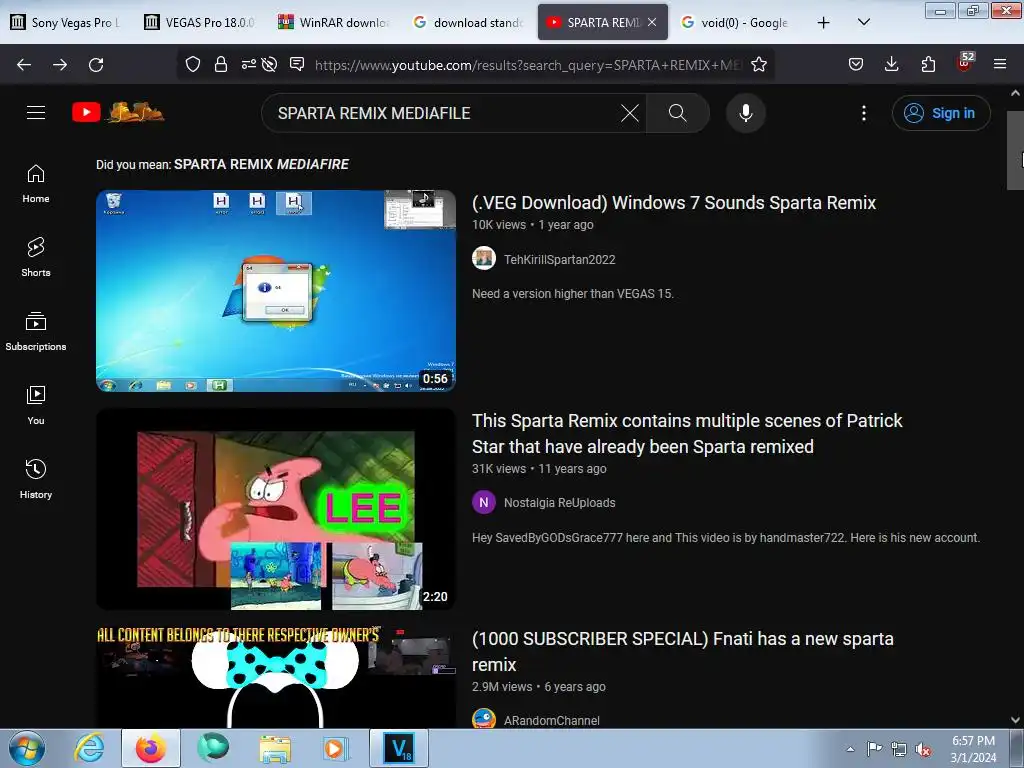
Task: Open the YouTube guide hamburger menu
Action: tap(36, 113)
